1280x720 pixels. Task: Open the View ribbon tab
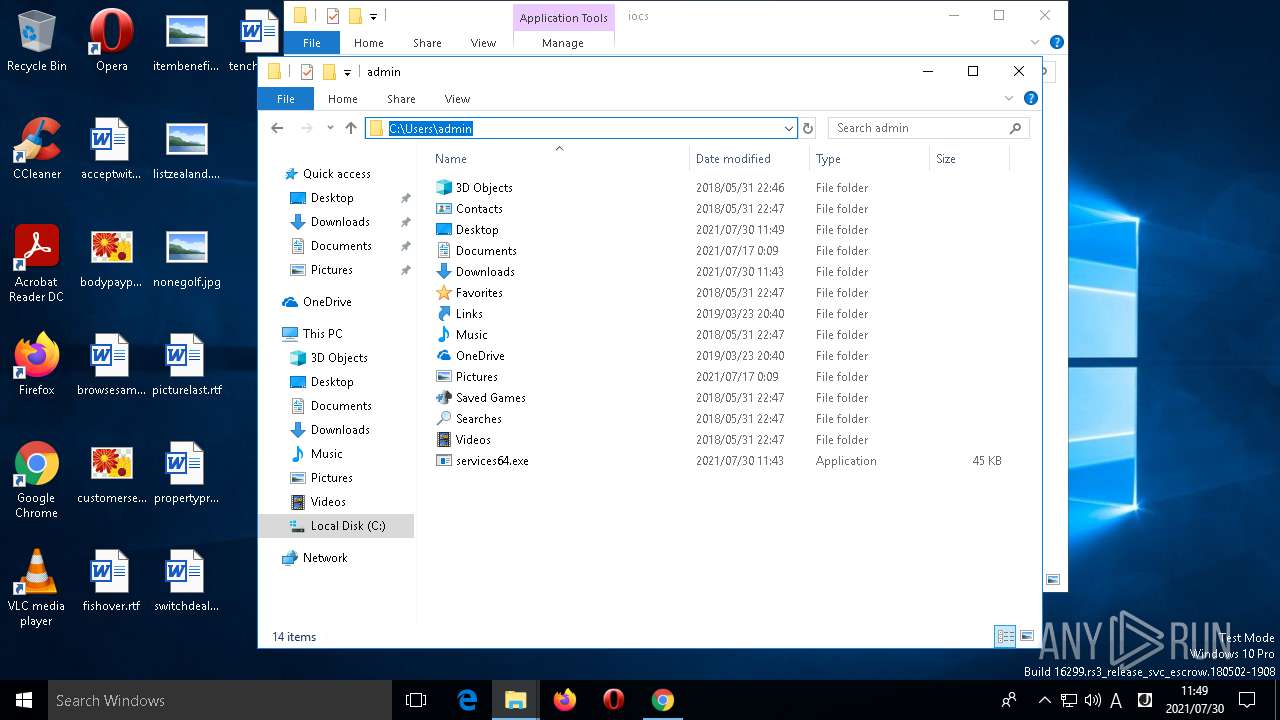pos(457,99)
